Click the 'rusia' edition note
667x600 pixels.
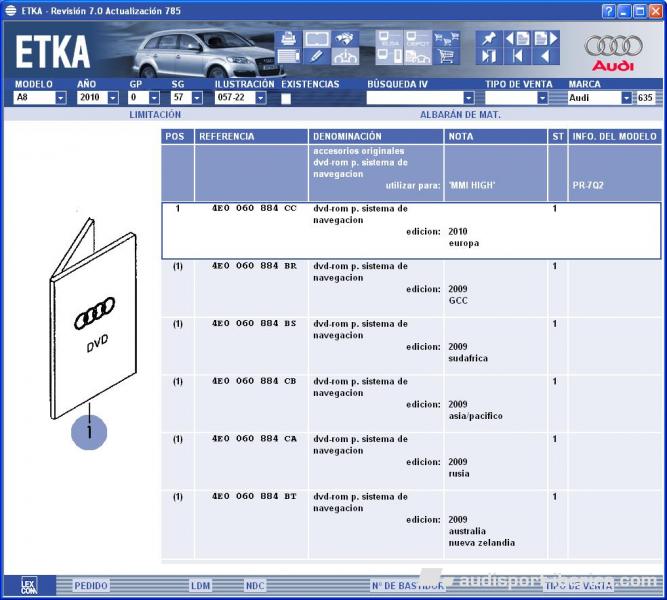[459, 474]
